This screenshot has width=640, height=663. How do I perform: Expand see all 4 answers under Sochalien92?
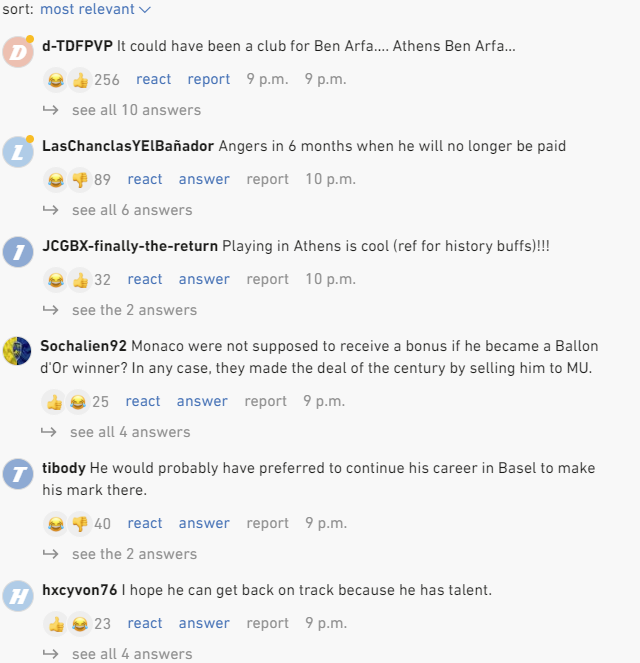pos(130,432)
